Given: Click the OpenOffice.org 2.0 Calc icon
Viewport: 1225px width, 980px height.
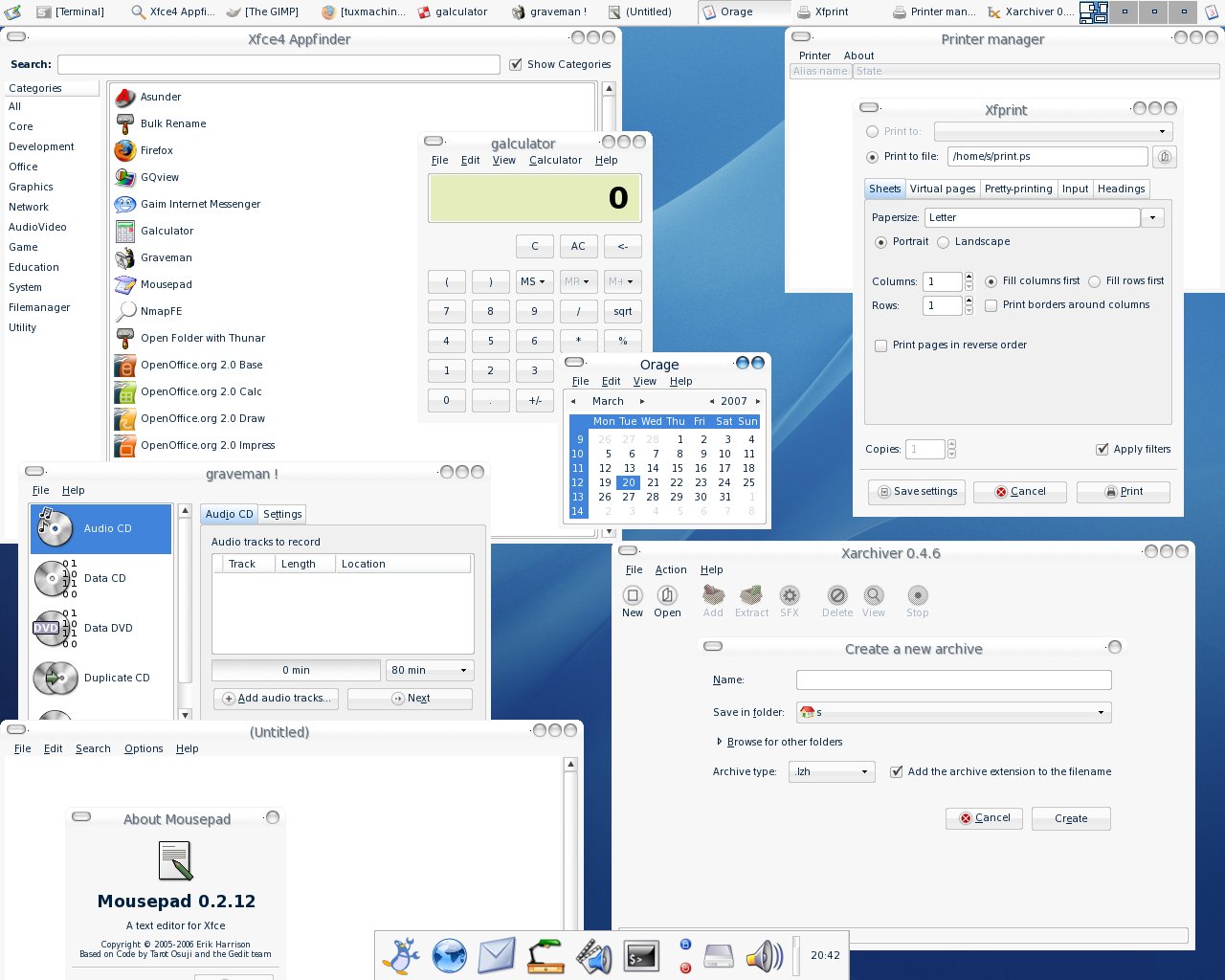Looking at the screenshot, I should coord(125,391).
